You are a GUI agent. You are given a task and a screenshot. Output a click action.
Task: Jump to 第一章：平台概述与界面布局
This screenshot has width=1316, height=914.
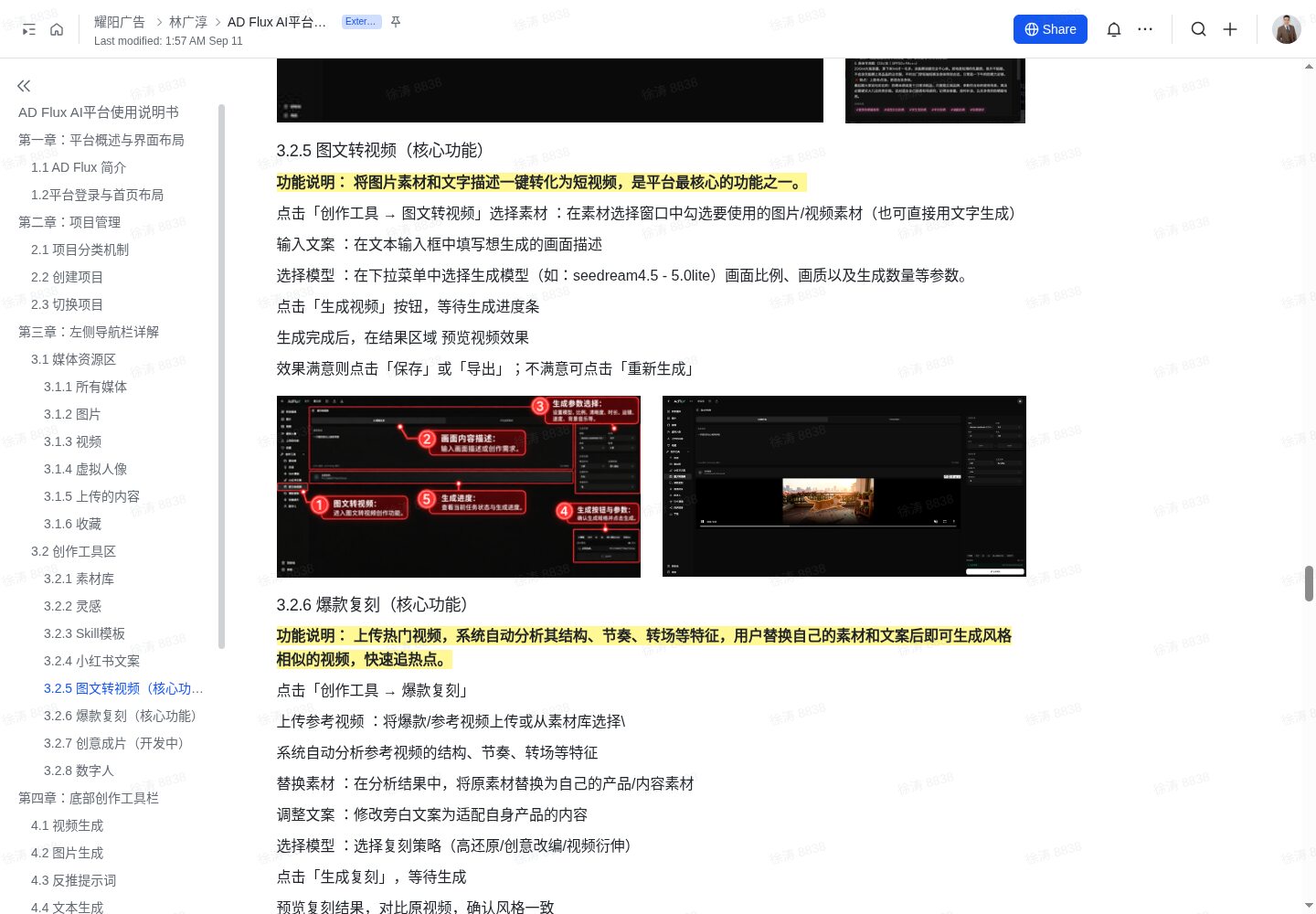coord(101,140)
